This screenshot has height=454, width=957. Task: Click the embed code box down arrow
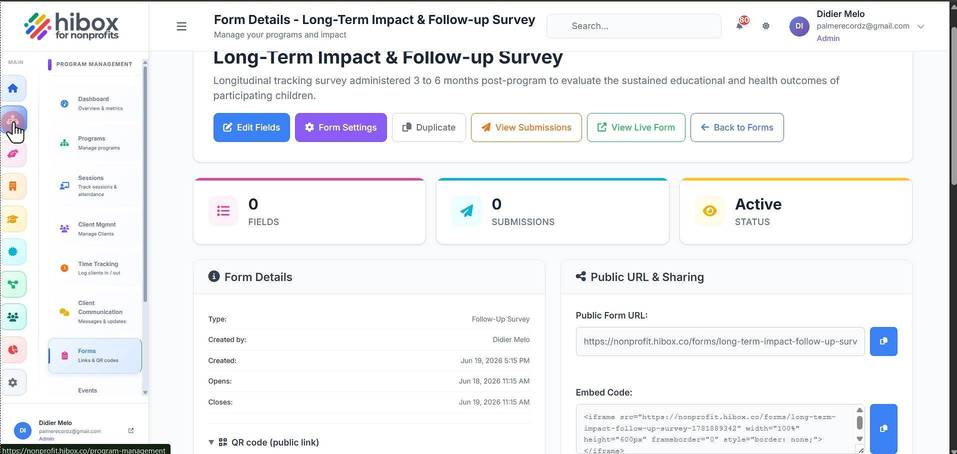pyautogui.click(x=859, y=439)
